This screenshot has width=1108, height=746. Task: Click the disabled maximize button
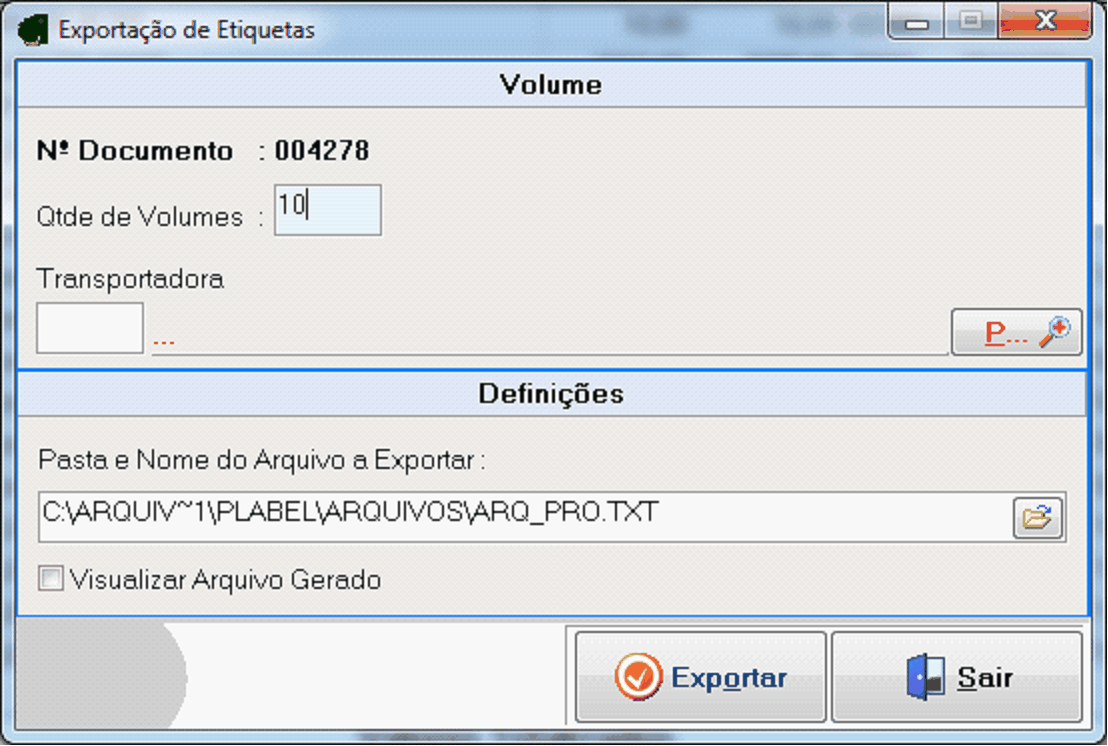(x=971, y=21)
